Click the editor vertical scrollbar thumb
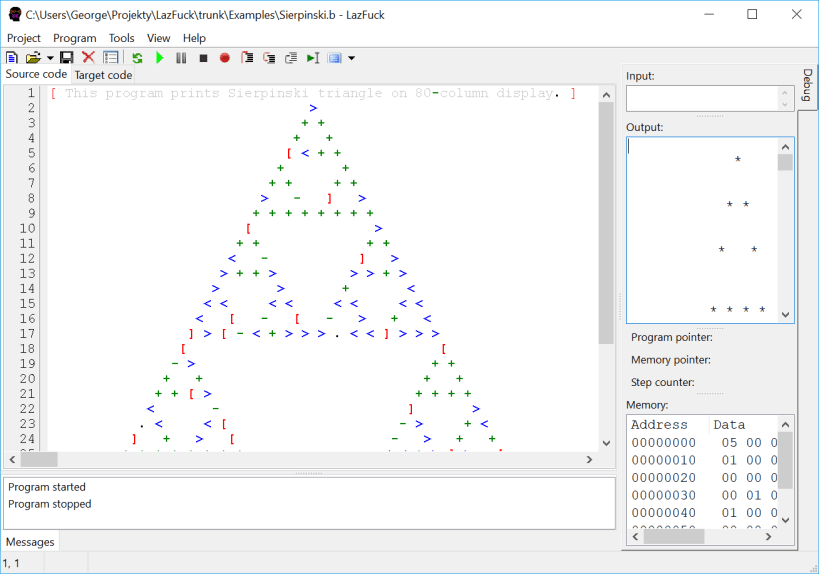Viewport: 819px width, 574px height. (x=606, y=223)
